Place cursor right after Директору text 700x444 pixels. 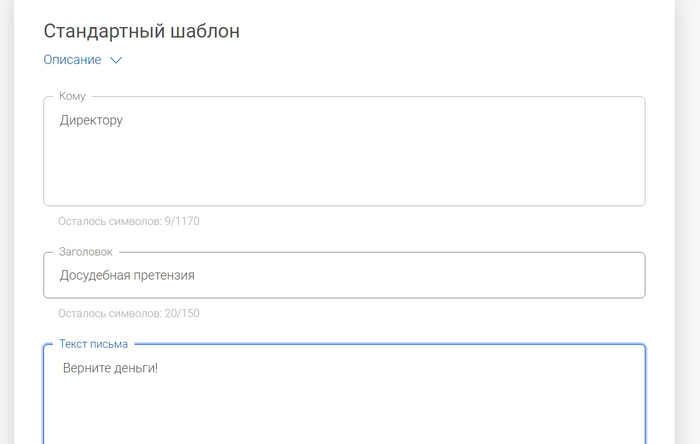[123, 121]
